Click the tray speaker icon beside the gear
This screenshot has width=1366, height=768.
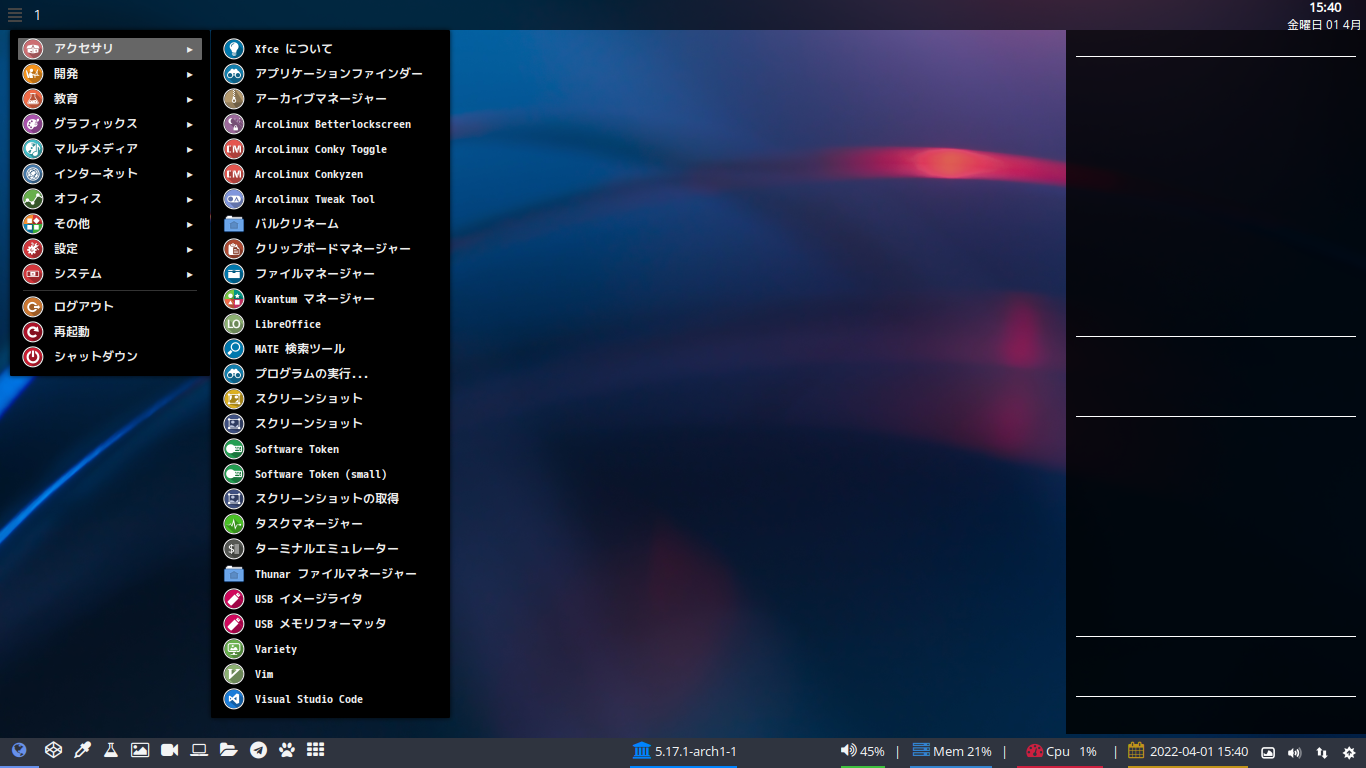(x=1295, y=752)
